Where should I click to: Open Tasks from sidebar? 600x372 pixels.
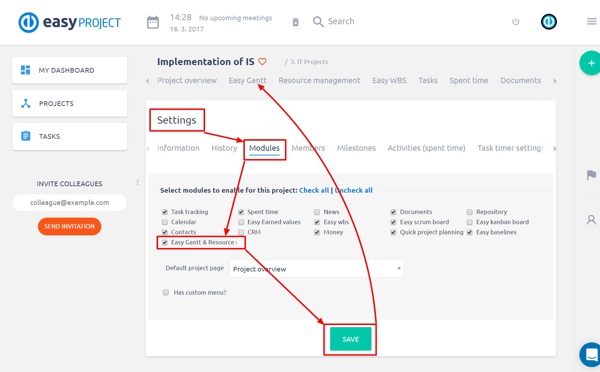tap(69, 136)
